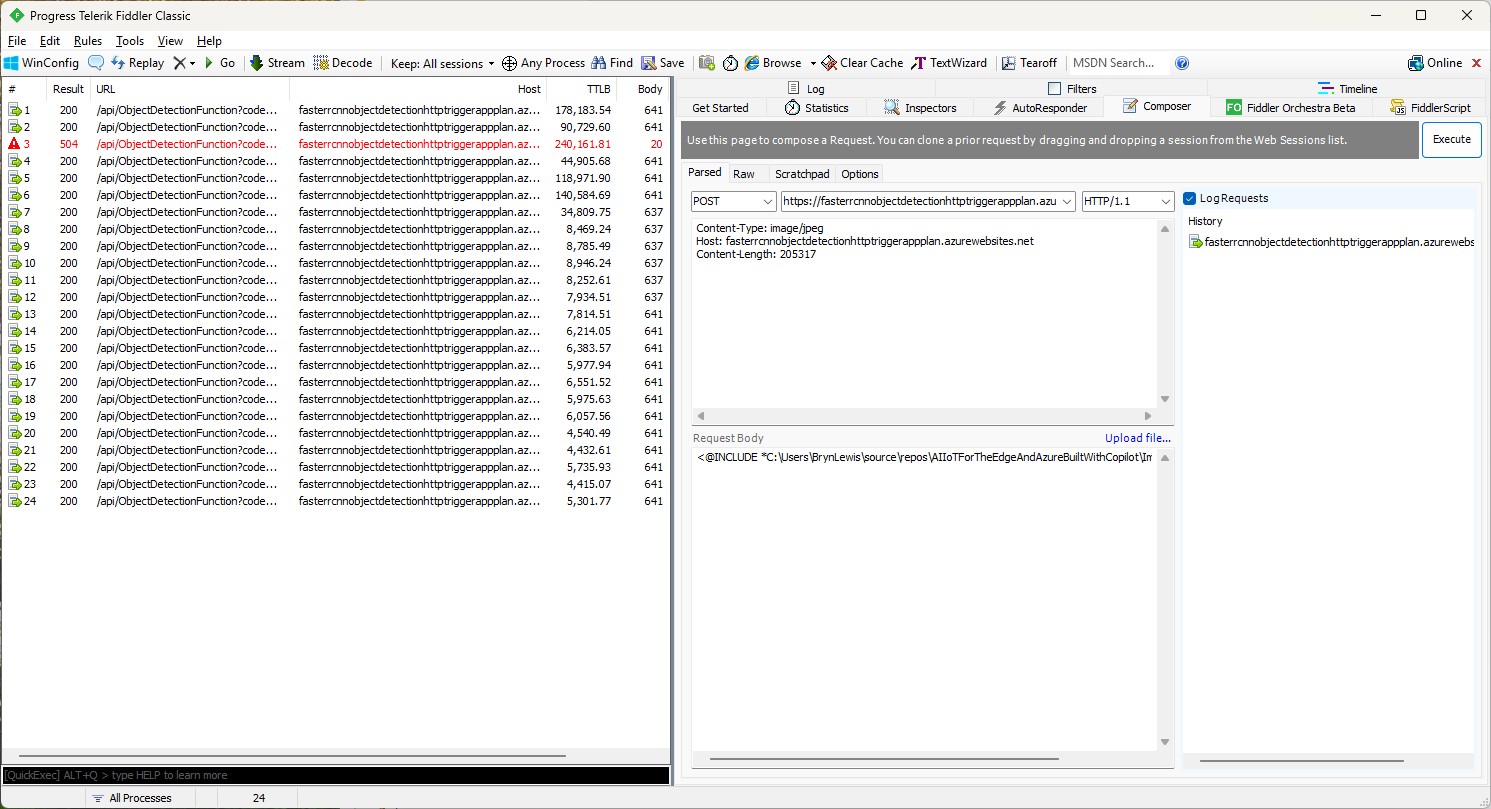Toggle the Filters tab checkbox
Screen dimensions: 1491x809
(x=1054, y=89)
